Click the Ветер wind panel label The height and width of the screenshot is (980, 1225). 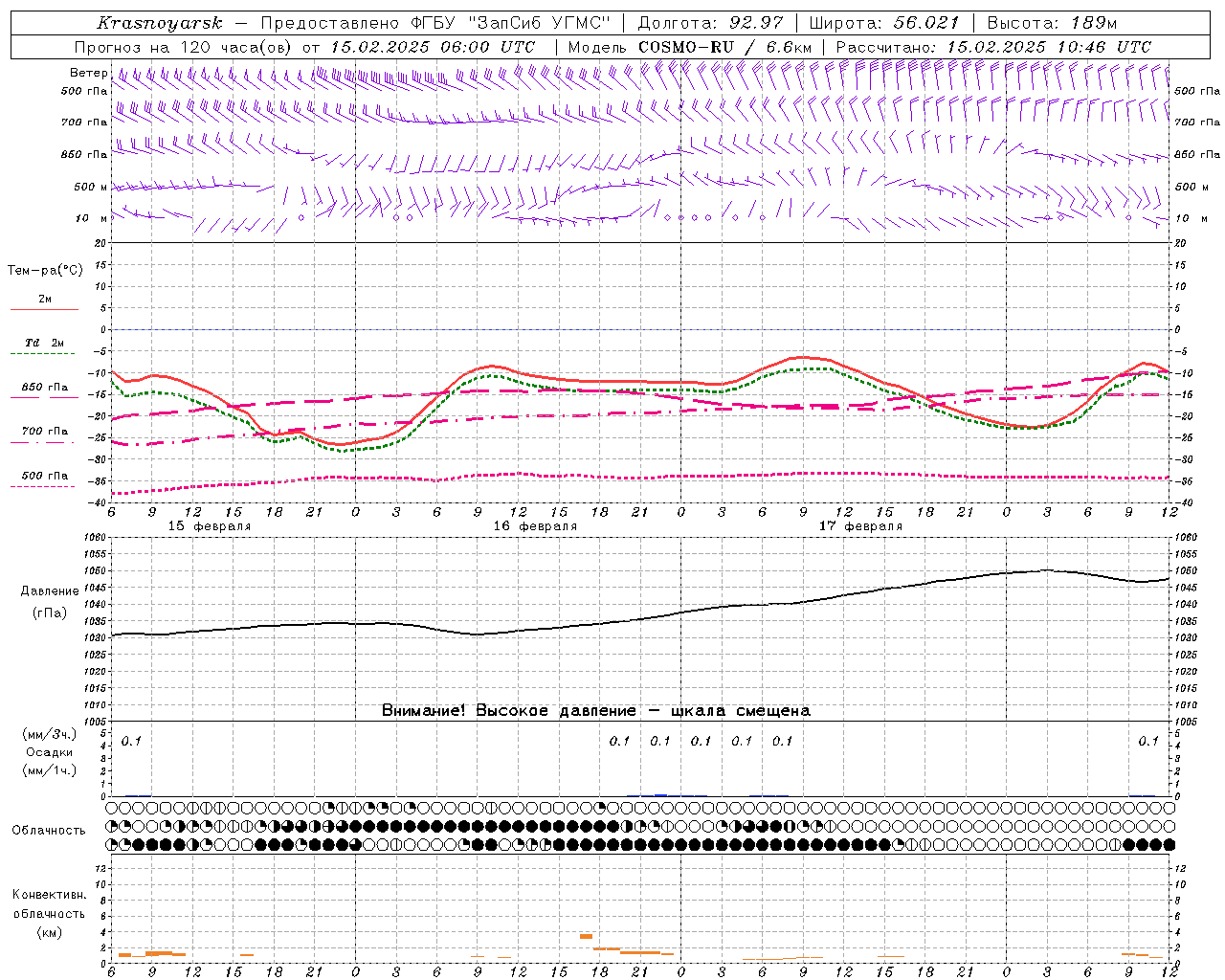[88, 73]
